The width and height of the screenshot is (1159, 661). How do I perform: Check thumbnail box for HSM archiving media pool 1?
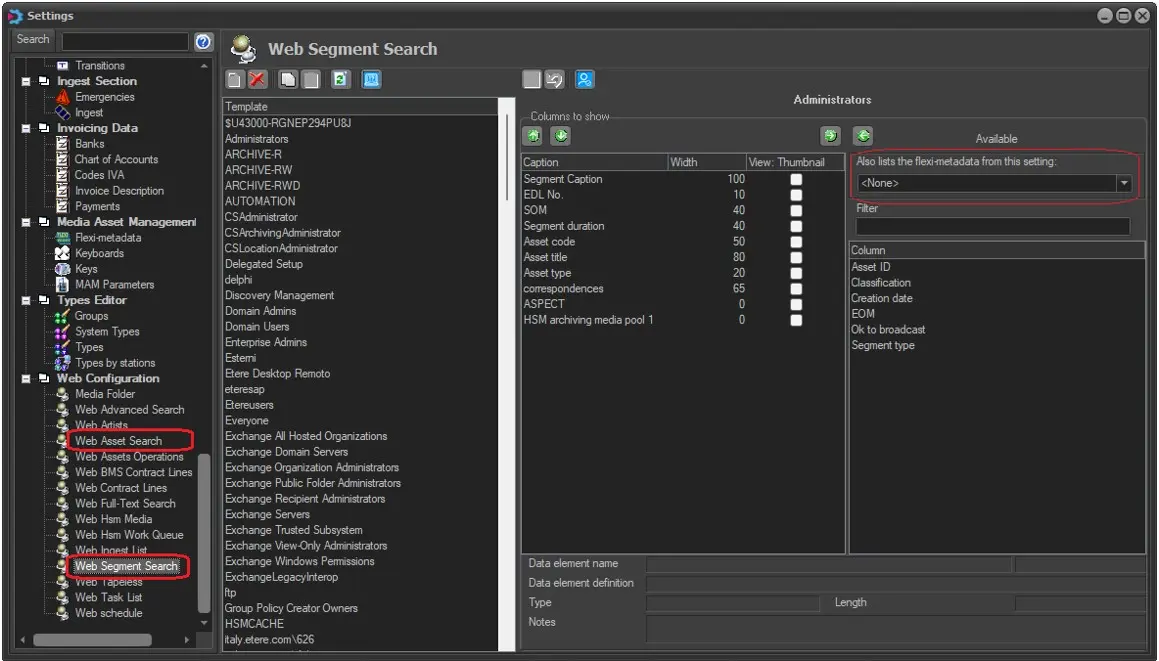tap(796, 321)
